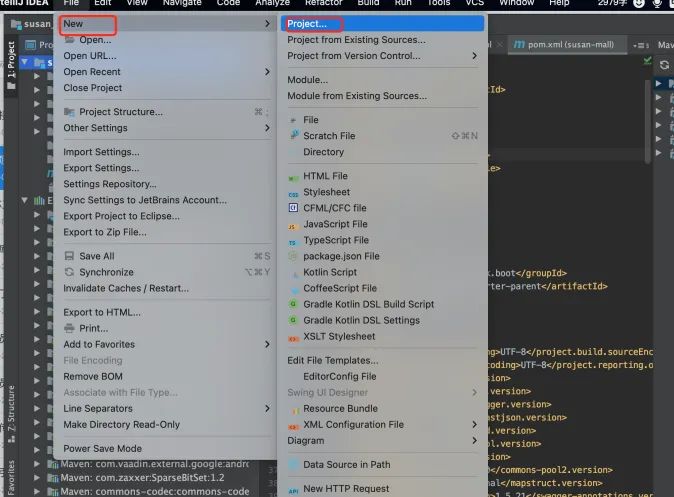Image resolution: width=674 pixels, height=497 pixels.
Task: Click the CFML/CFC file icon
Action: click(x=293, y=208)
